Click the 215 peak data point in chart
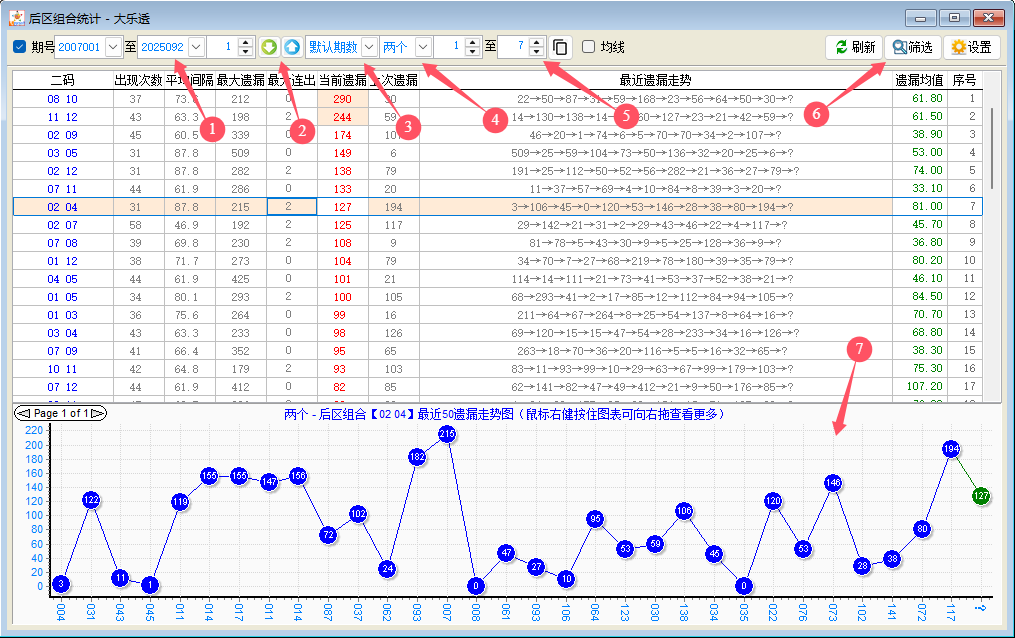Screen dimensions: 1015x638 (x=447, y=434)
